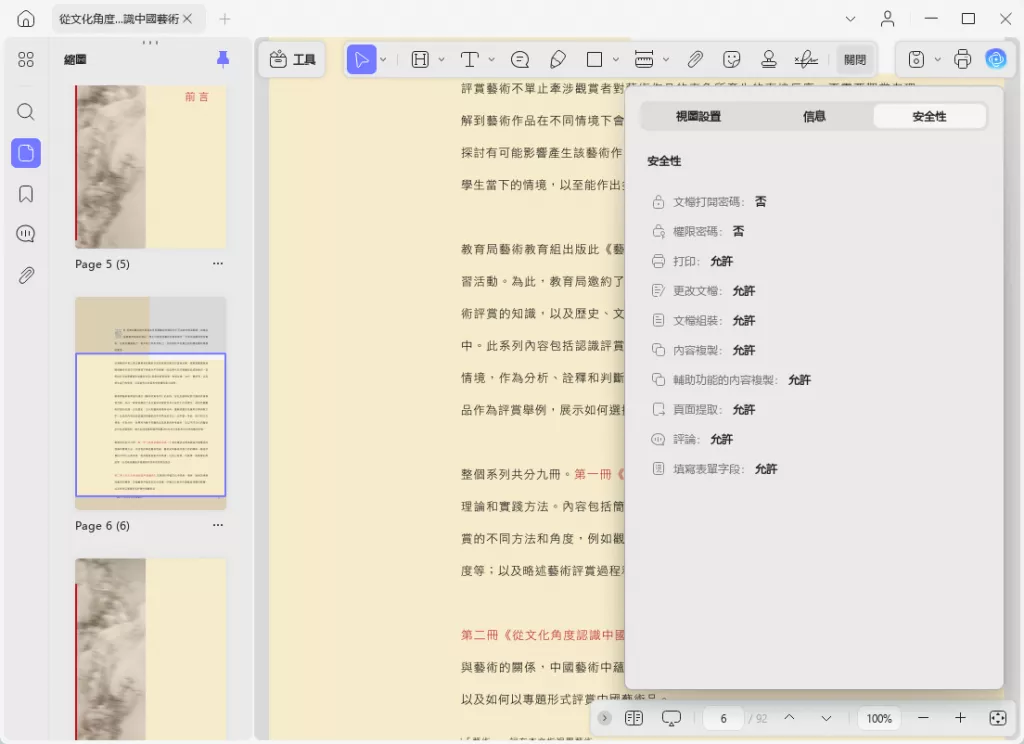Open the 工具 tools menu

(x=293, y=59)
